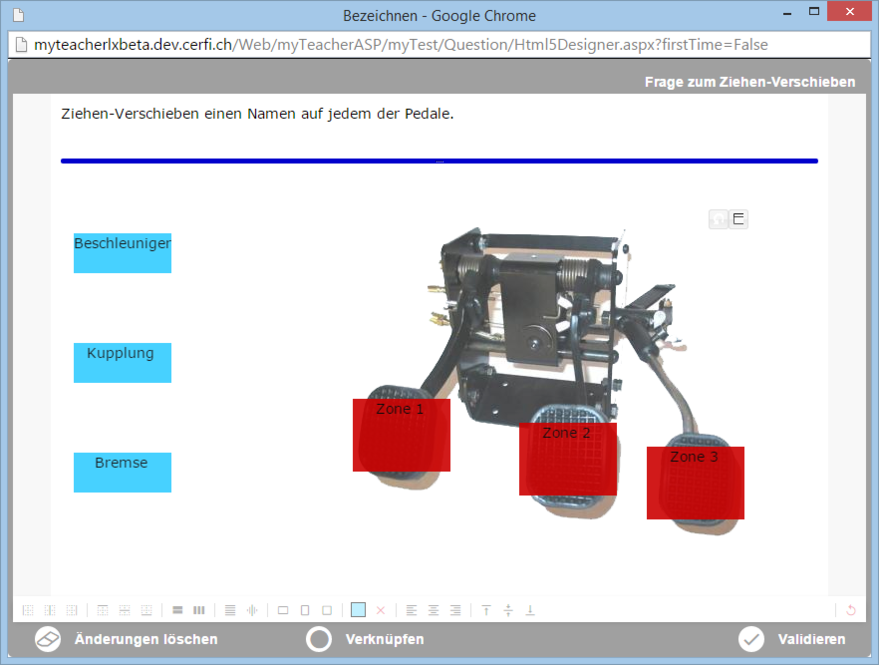Click the light blue fill color swatch
The height and width of the screenshot is (665, 879).
pos(358,610)
